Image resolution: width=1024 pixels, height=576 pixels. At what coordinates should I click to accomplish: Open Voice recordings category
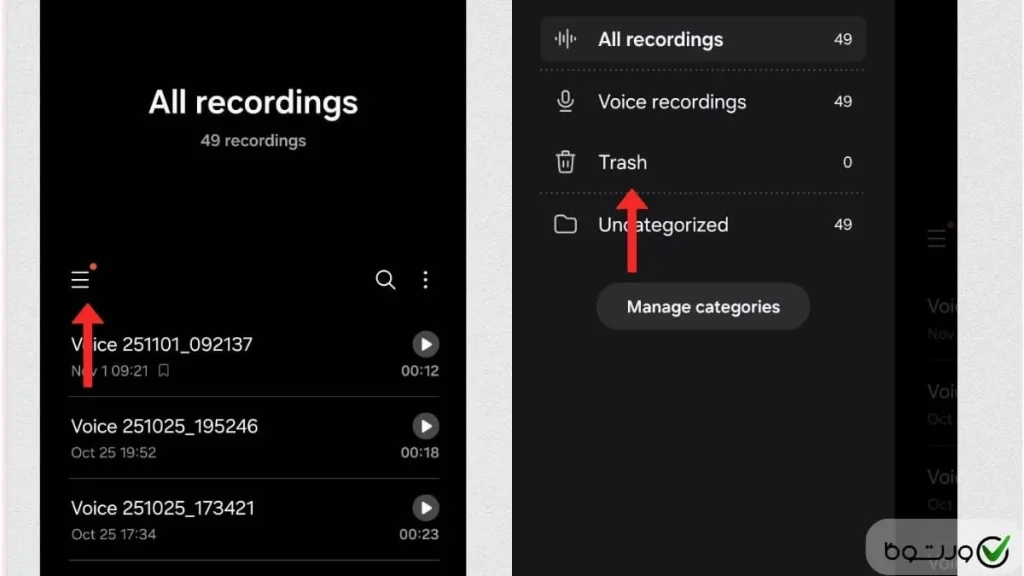pos(671,102)
